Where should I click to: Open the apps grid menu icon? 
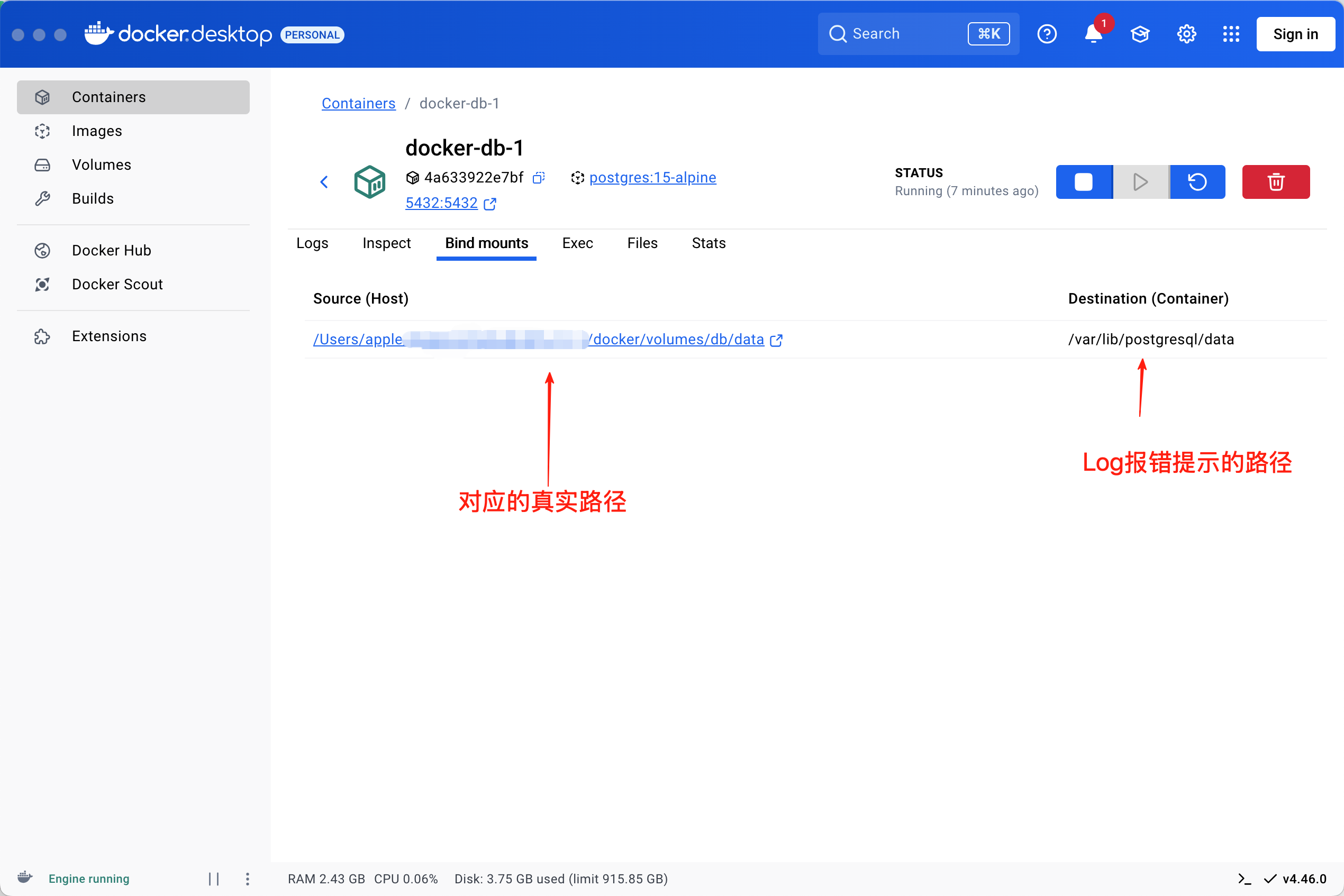[1231, 34]
